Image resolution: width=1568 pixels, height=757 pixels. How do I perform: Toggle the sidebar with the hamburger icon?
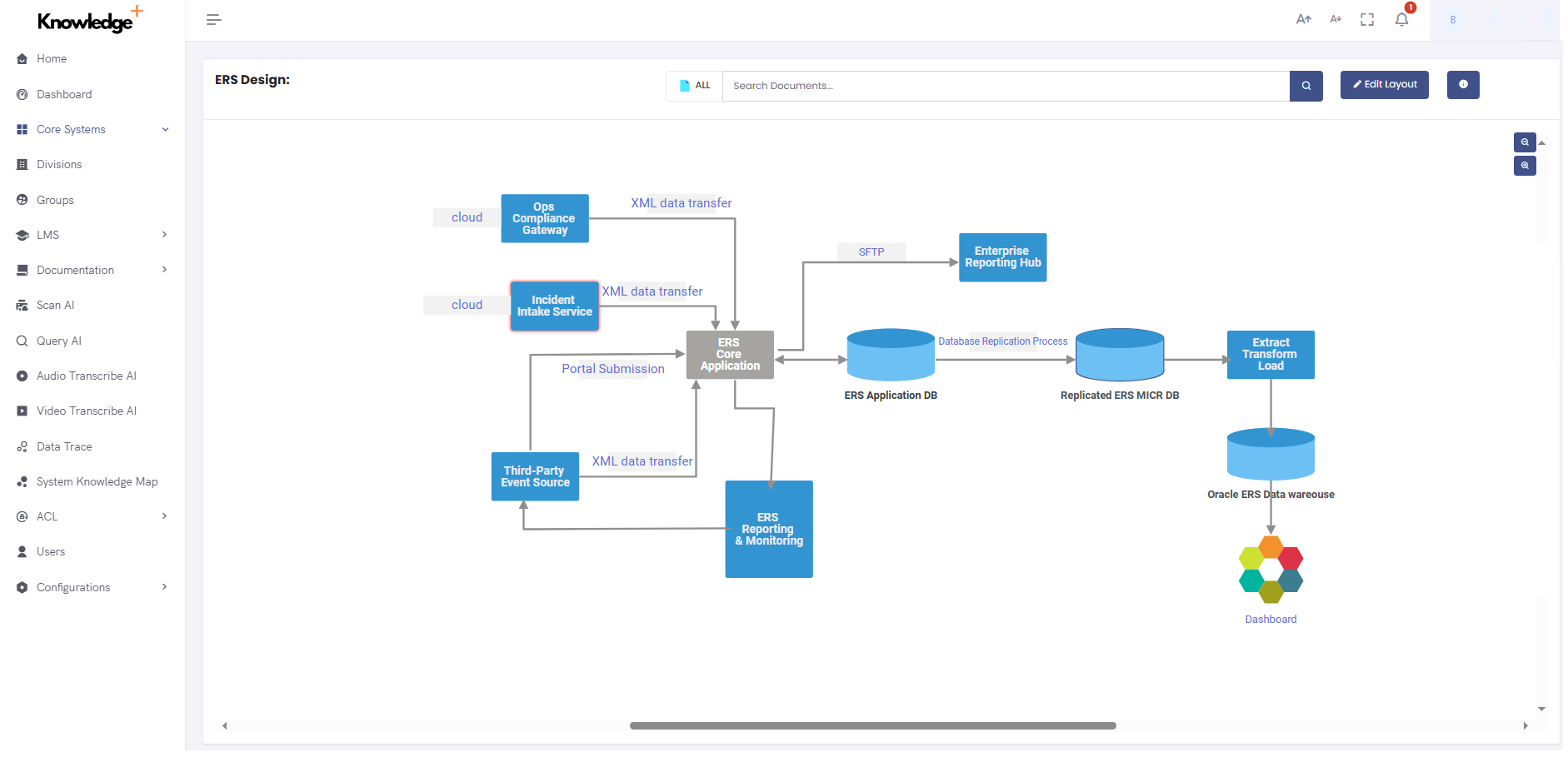coord(213,19)
